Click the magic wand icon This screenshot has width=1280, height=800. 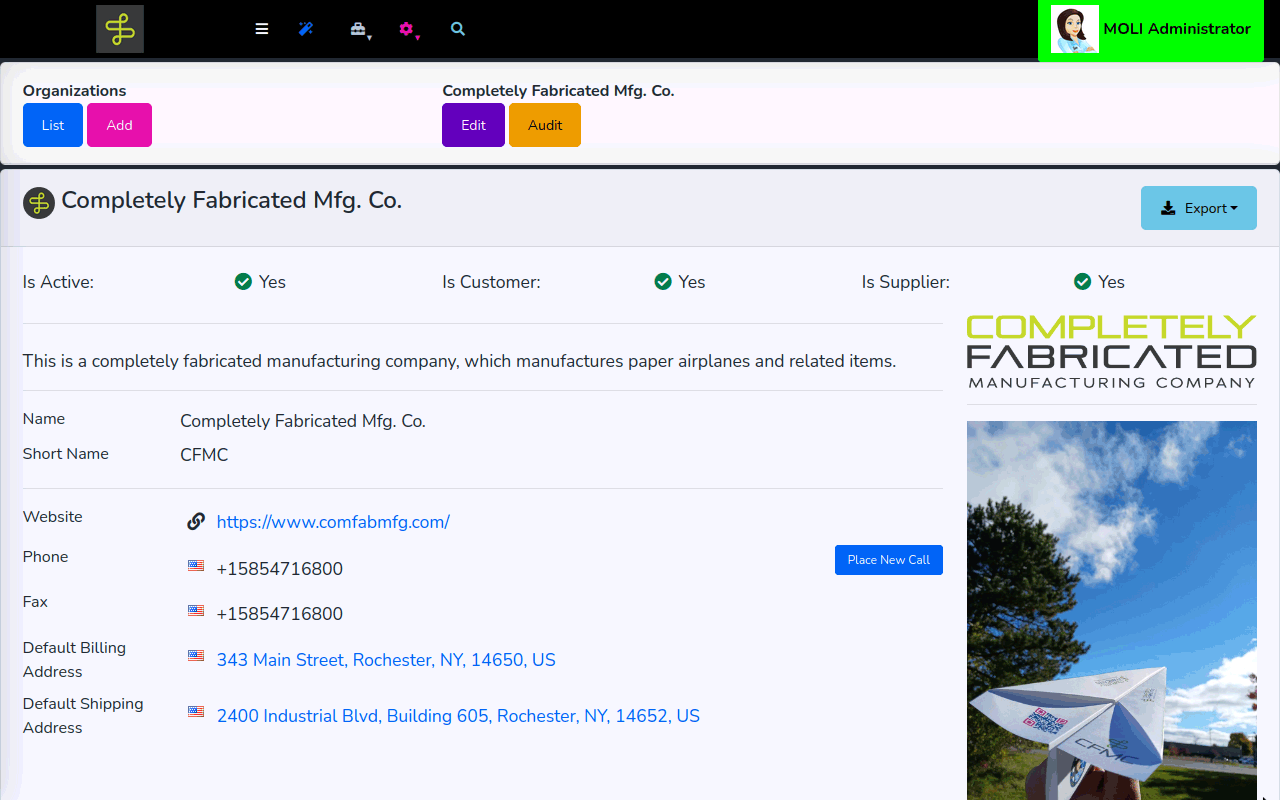[x=306, y=29]
